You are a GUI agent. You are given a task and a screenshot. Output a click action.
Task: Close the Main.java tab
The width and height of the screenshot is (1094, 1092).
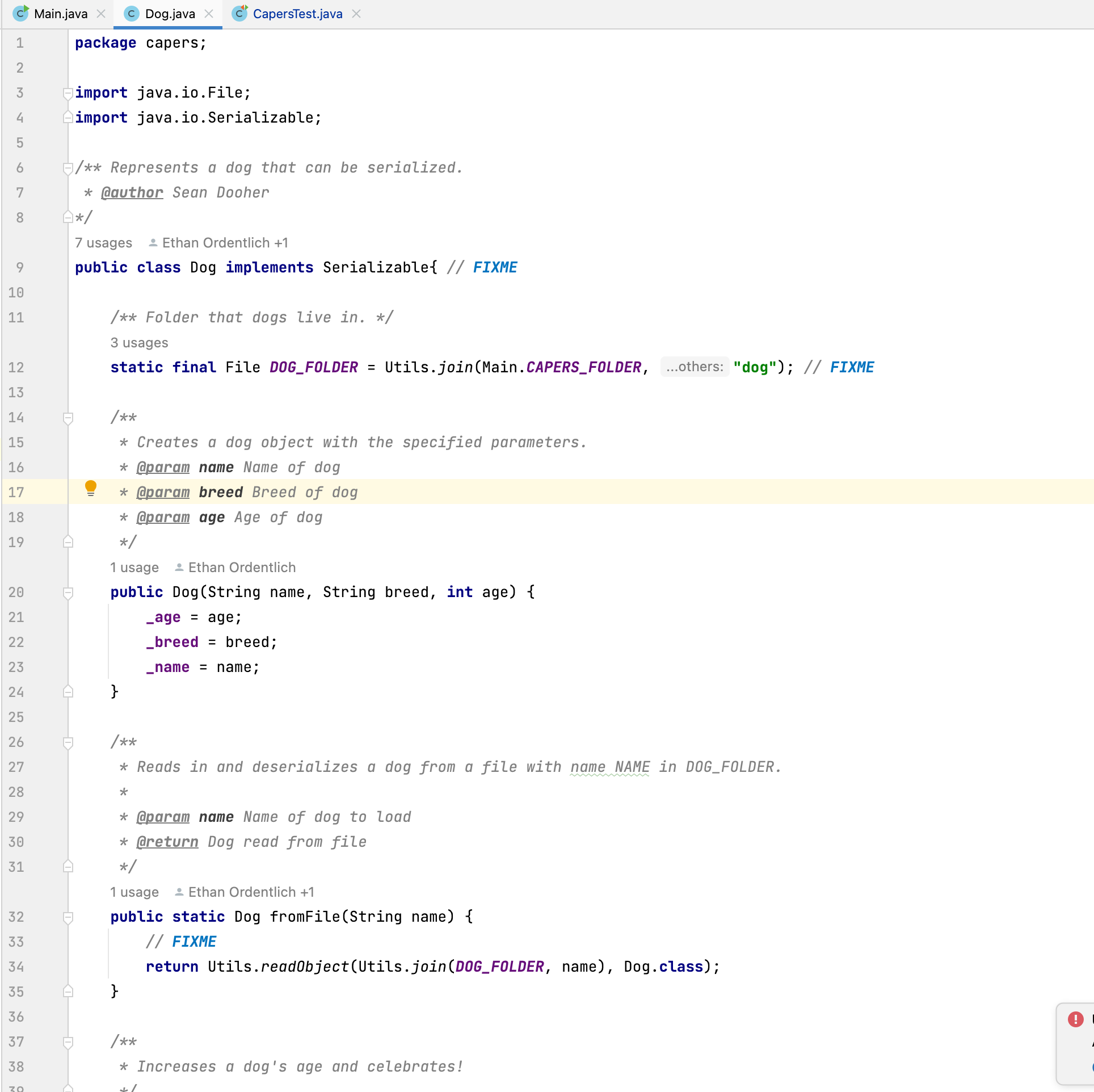[x=101, y=14]
